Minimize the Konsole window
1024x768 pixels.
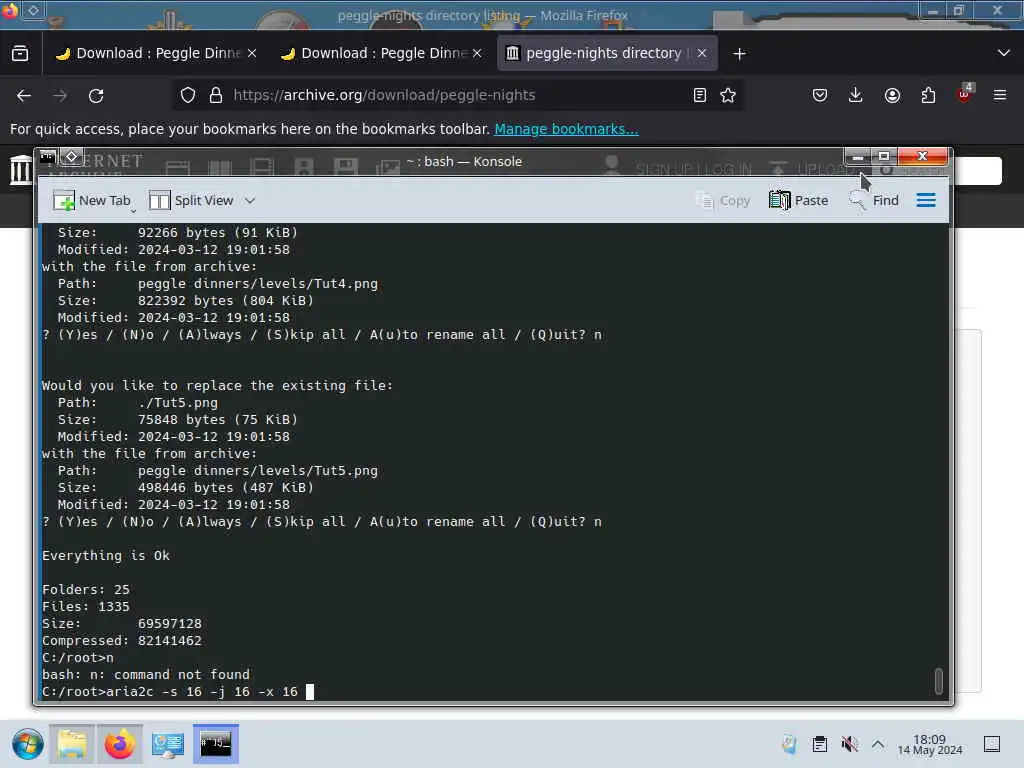[x=858, y=157]
